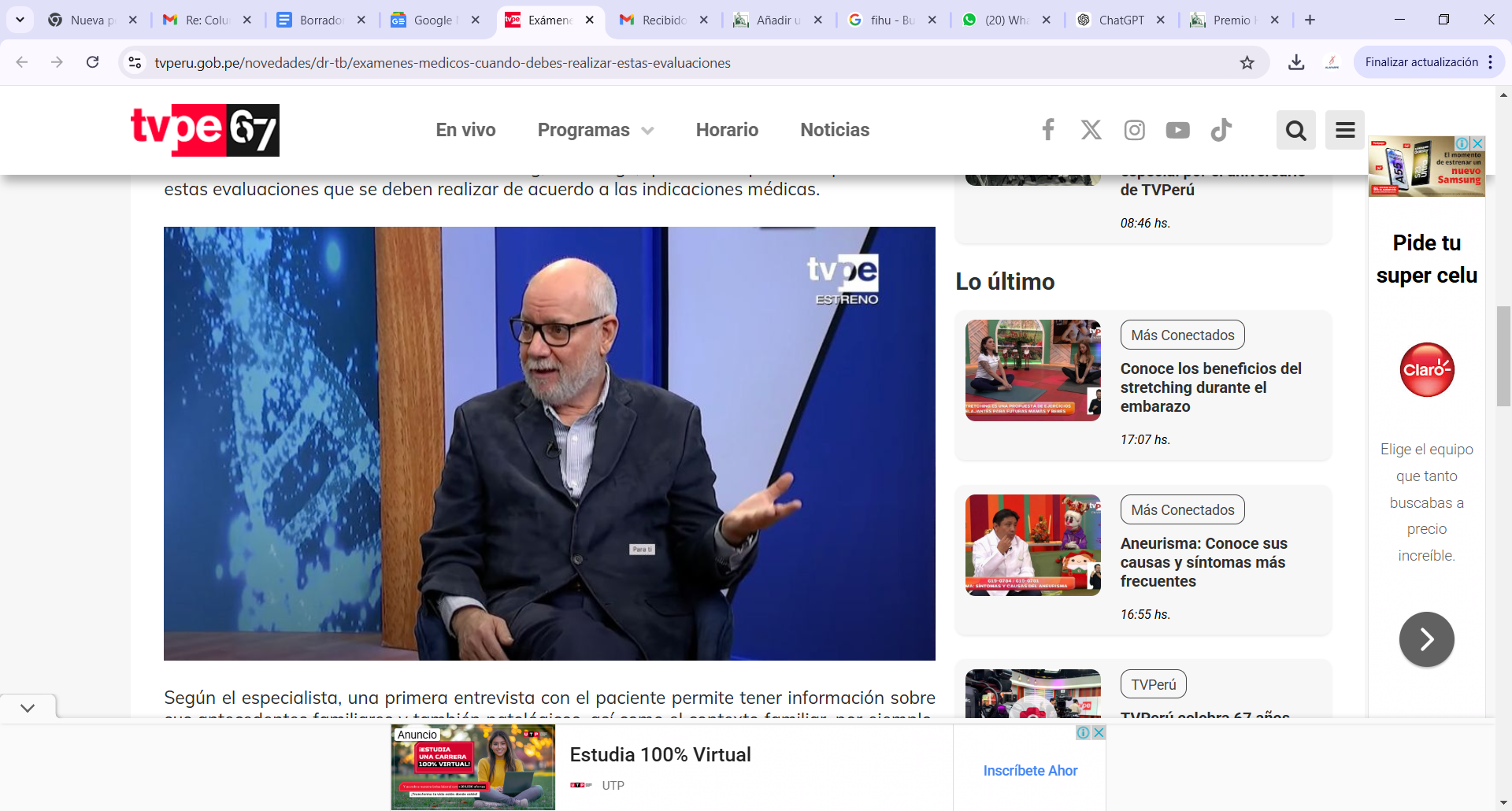1512x811 pixels.
Task: Open TVPerú TikTok icon
Action: (1221, 130)
